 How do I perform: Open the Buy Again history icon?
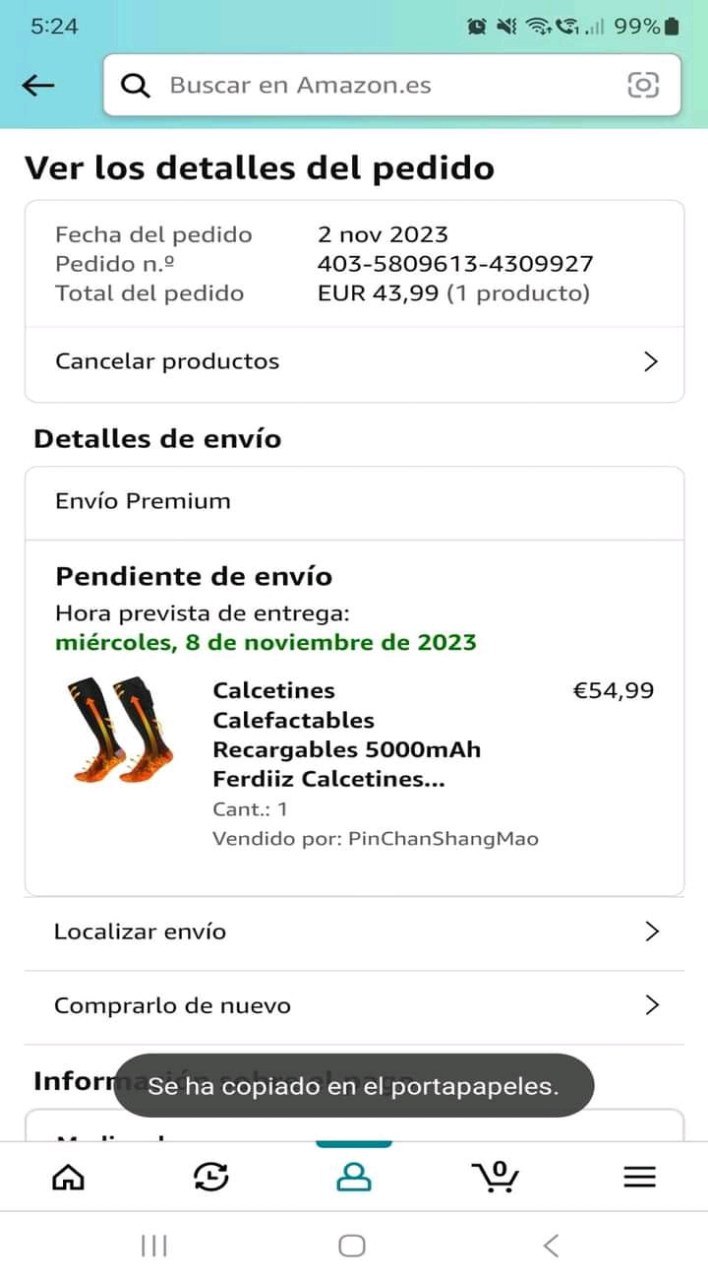[211, 1177]
